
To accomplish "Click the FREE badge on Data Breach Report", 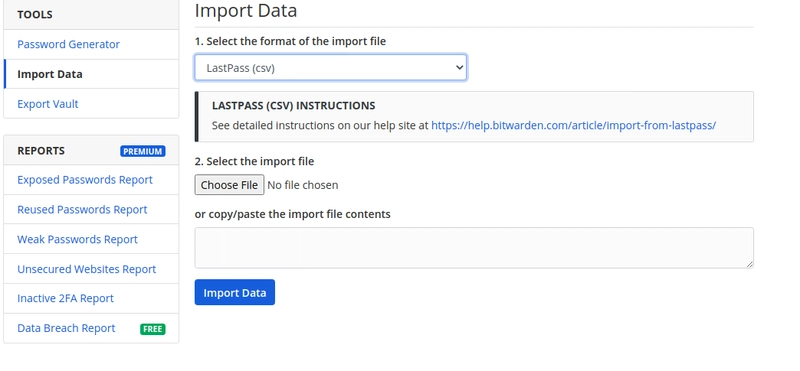I will point(153,329).
